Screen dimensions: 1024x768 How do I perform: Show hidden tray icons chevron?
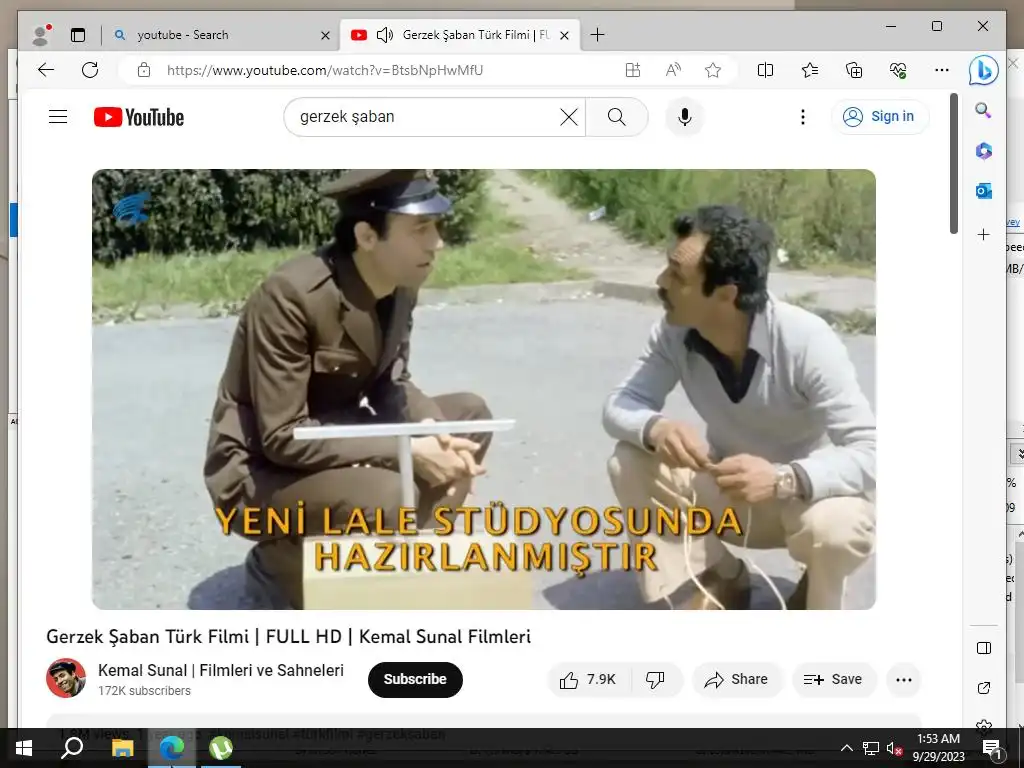coord(846,748)
